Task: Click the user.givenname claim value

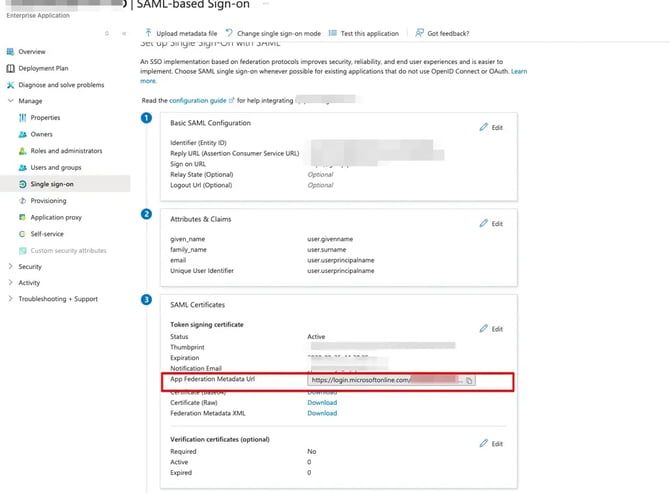Action: point(330,239)
